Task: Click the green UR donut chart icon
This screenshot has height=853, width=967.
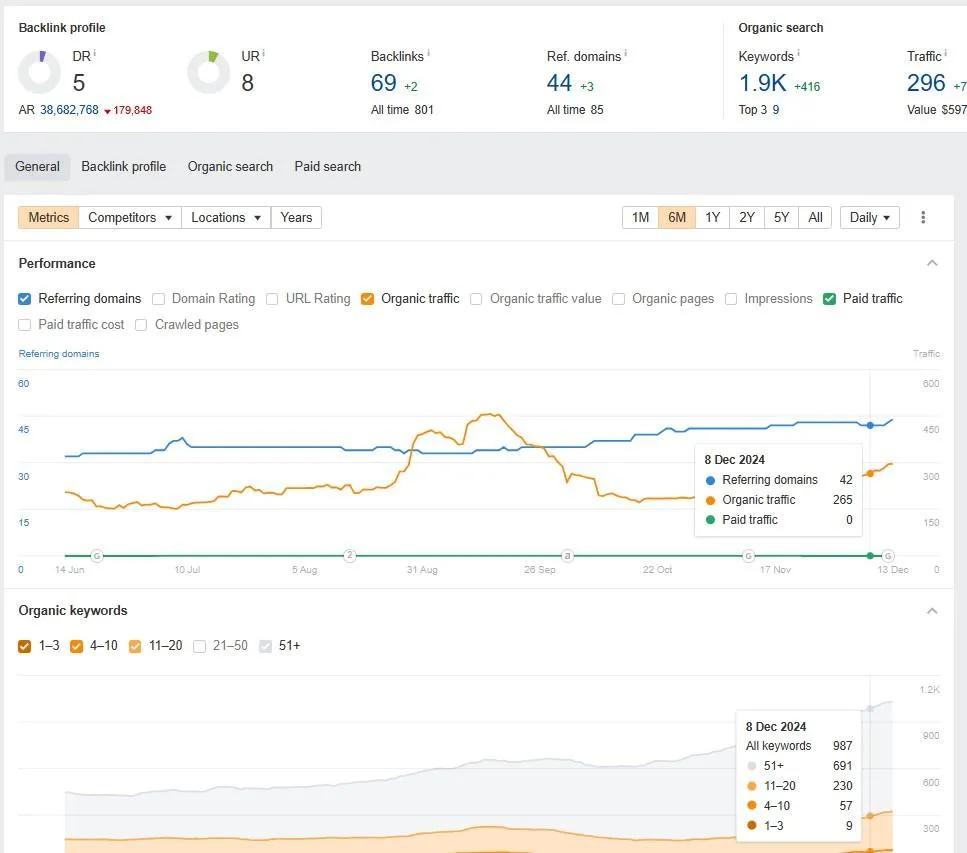Action: [209, 72]
